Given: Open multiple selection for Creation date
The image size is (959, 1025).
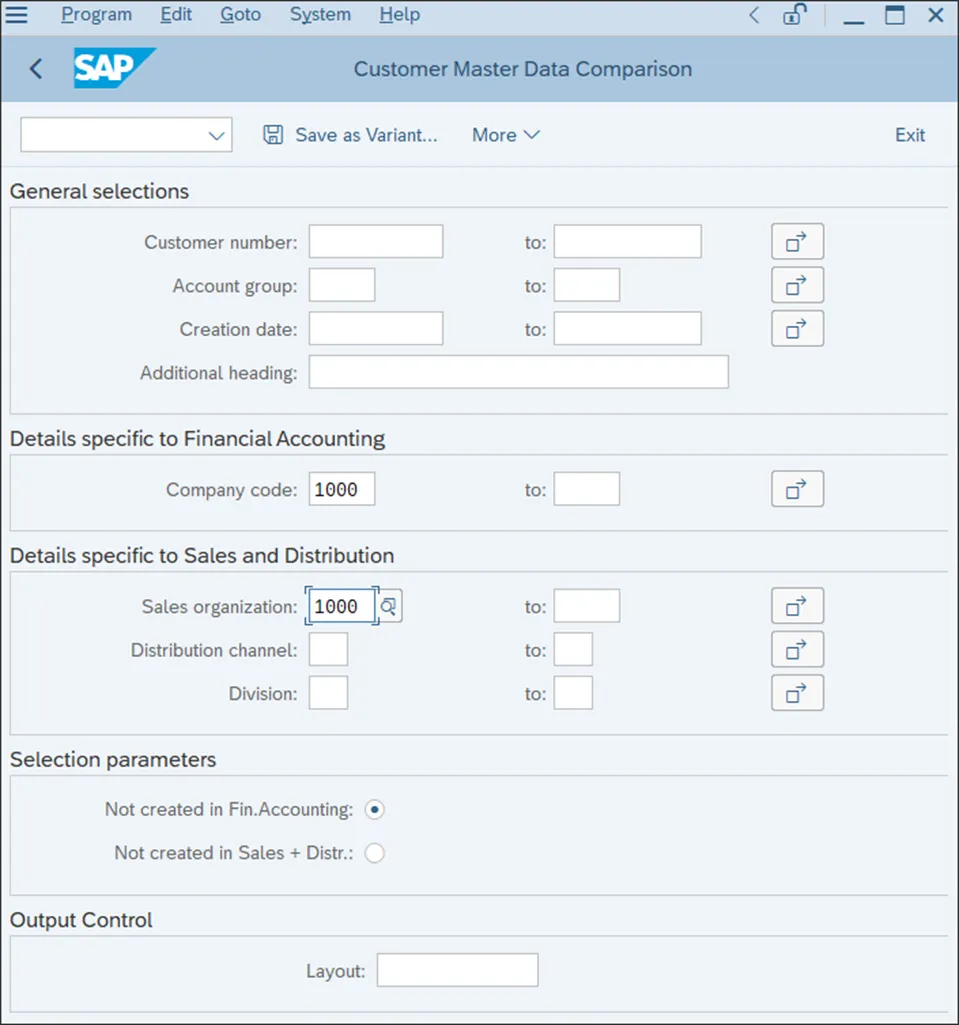Looking at the screenshot, I should tap(797, 329).
